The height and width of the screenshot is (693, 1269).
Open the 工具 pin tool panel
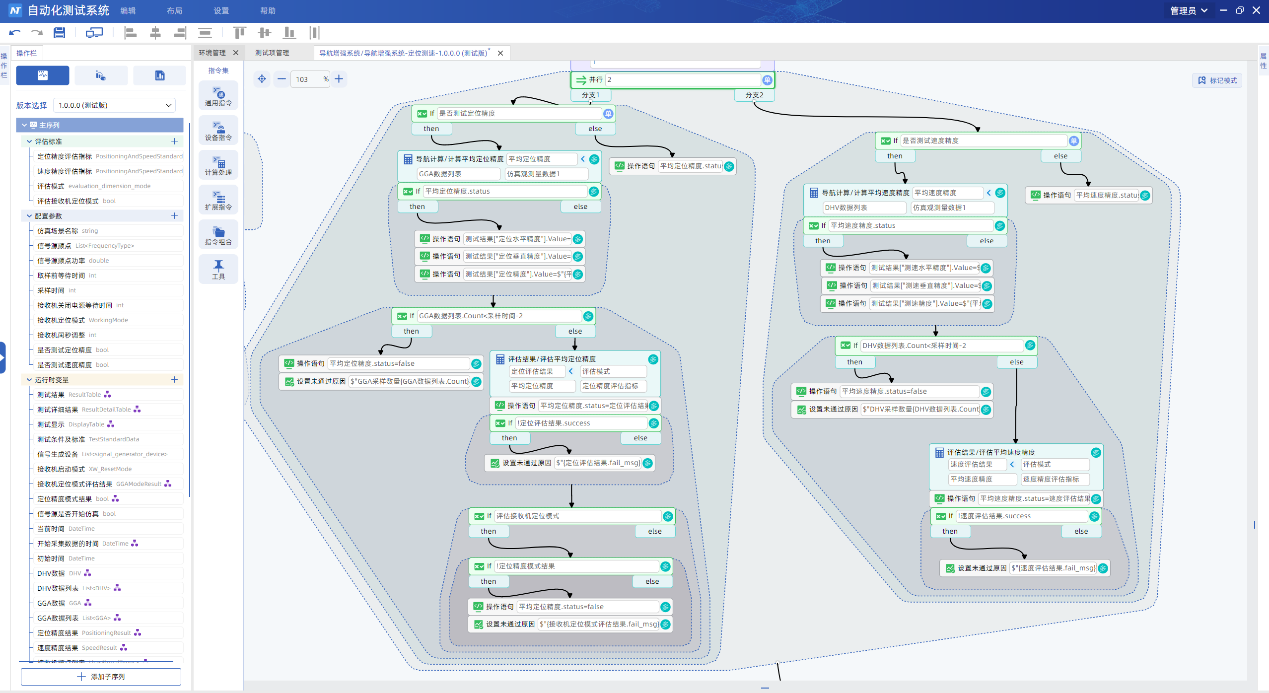pos(218,268)
